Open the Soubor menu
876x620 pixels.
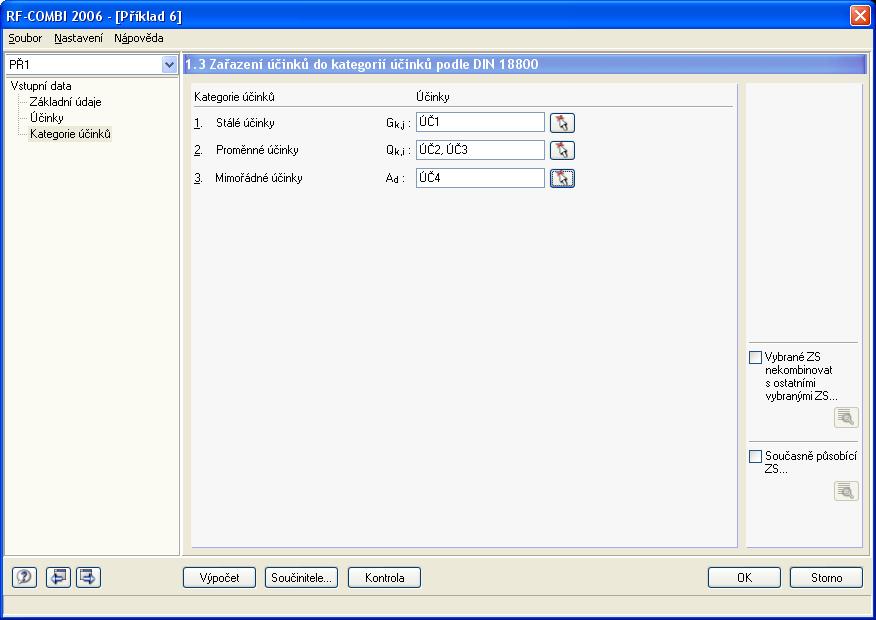[25, 39]
